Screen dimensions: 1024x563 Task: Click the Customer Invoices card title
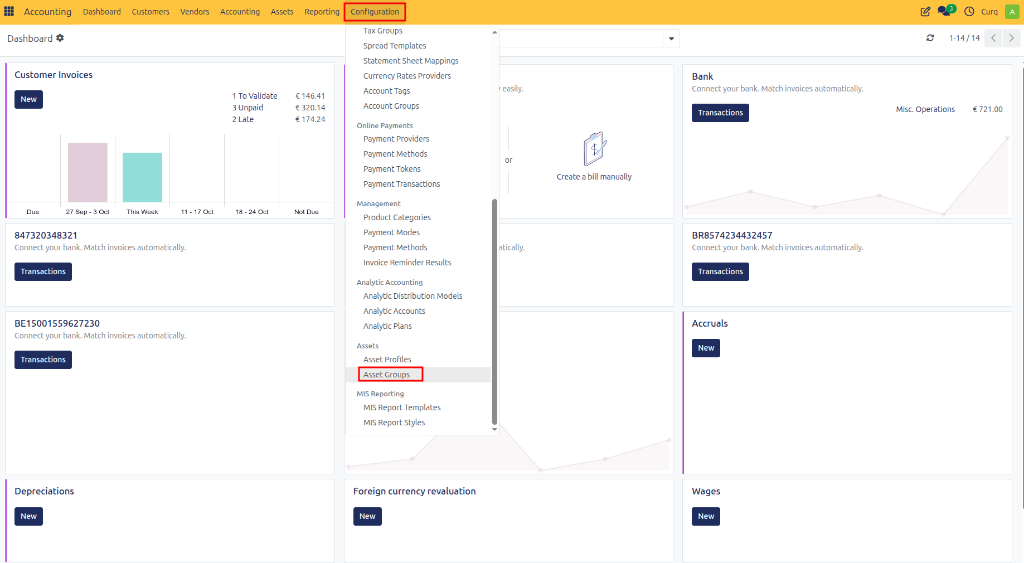tap(54, 75)
